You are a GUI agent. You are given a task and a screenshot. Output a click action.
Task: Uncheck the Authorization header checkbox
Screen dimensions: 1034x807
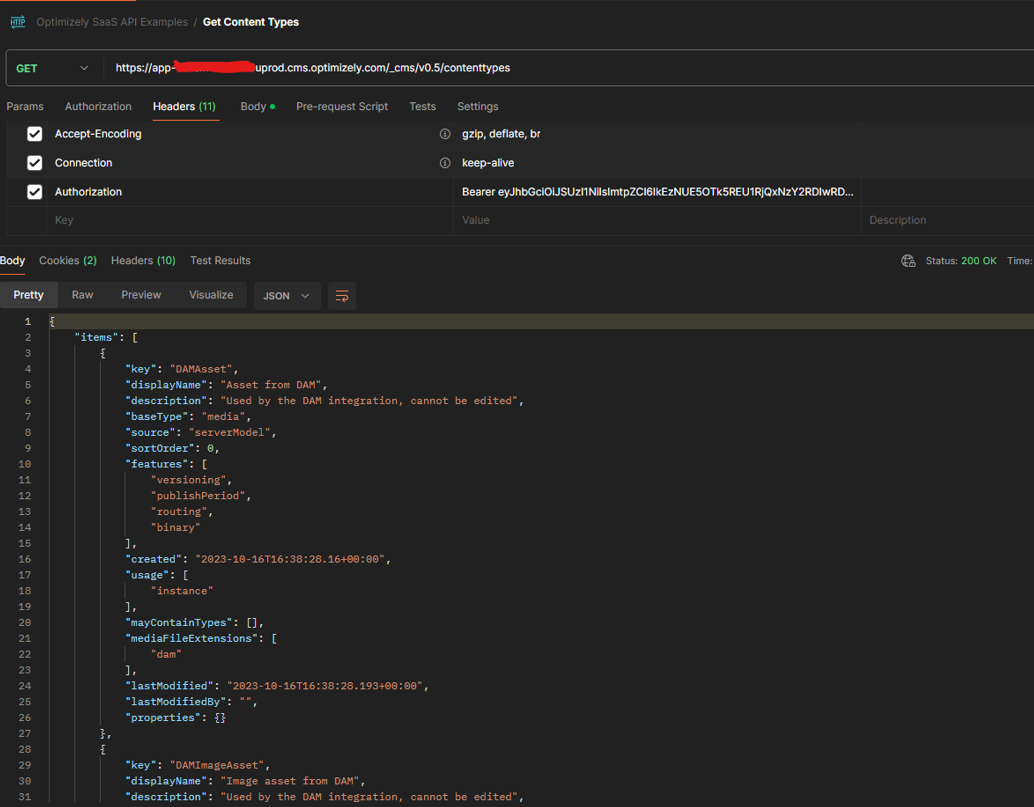click(x=35, y=192)
